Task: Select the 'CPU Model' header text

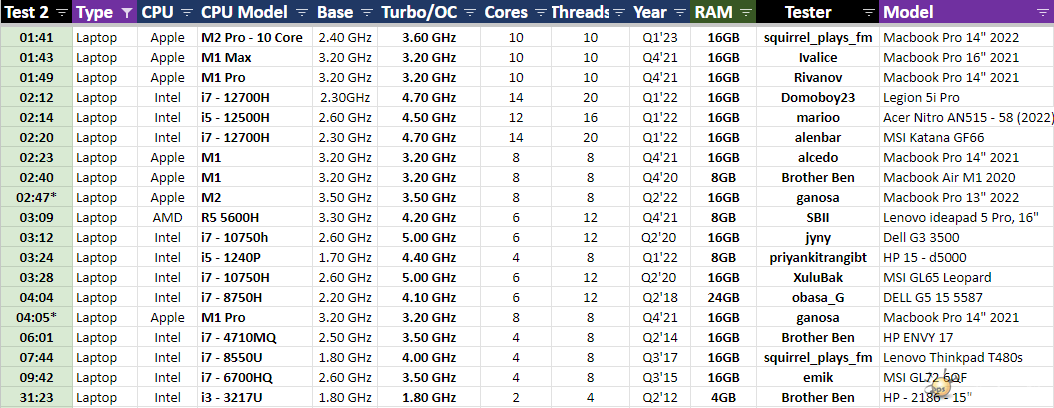Action: pos(245,12)
